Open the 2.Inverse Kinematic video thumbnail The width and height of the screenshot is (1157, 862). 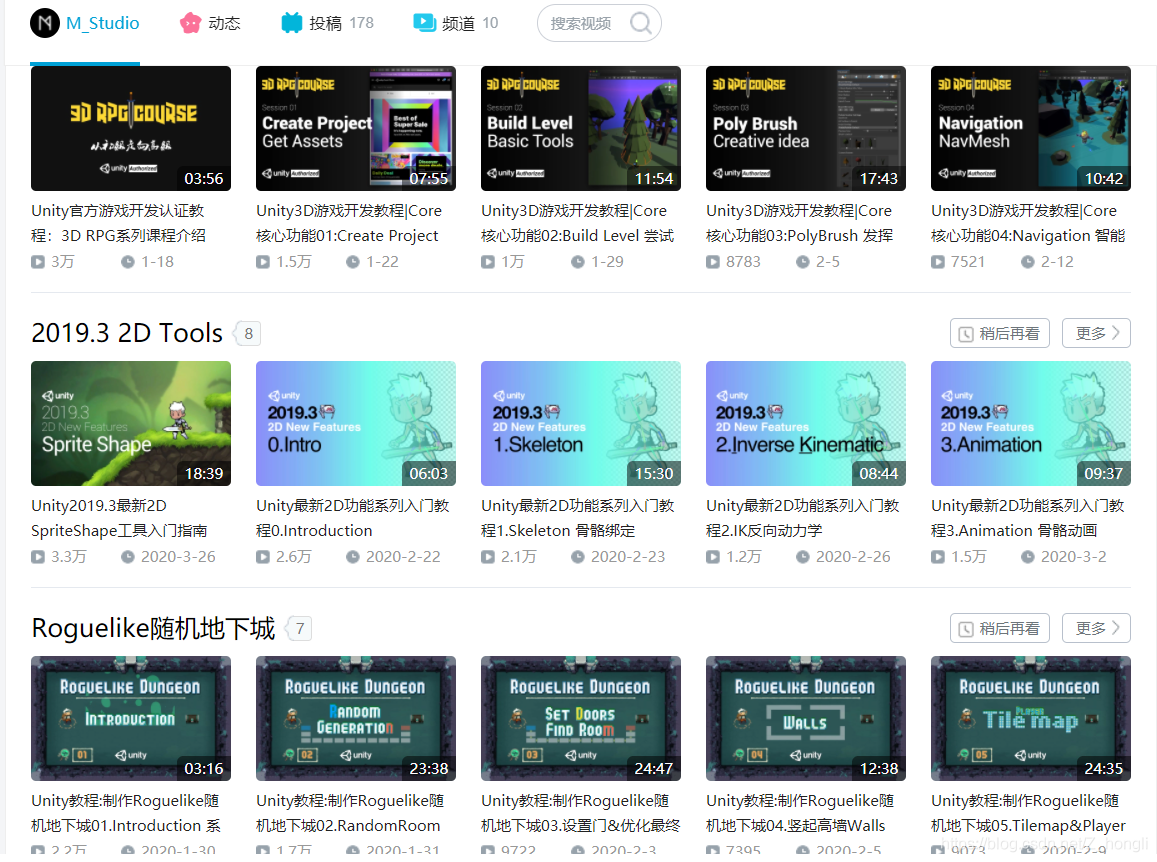pyautogui.click(x=806, y=424)
